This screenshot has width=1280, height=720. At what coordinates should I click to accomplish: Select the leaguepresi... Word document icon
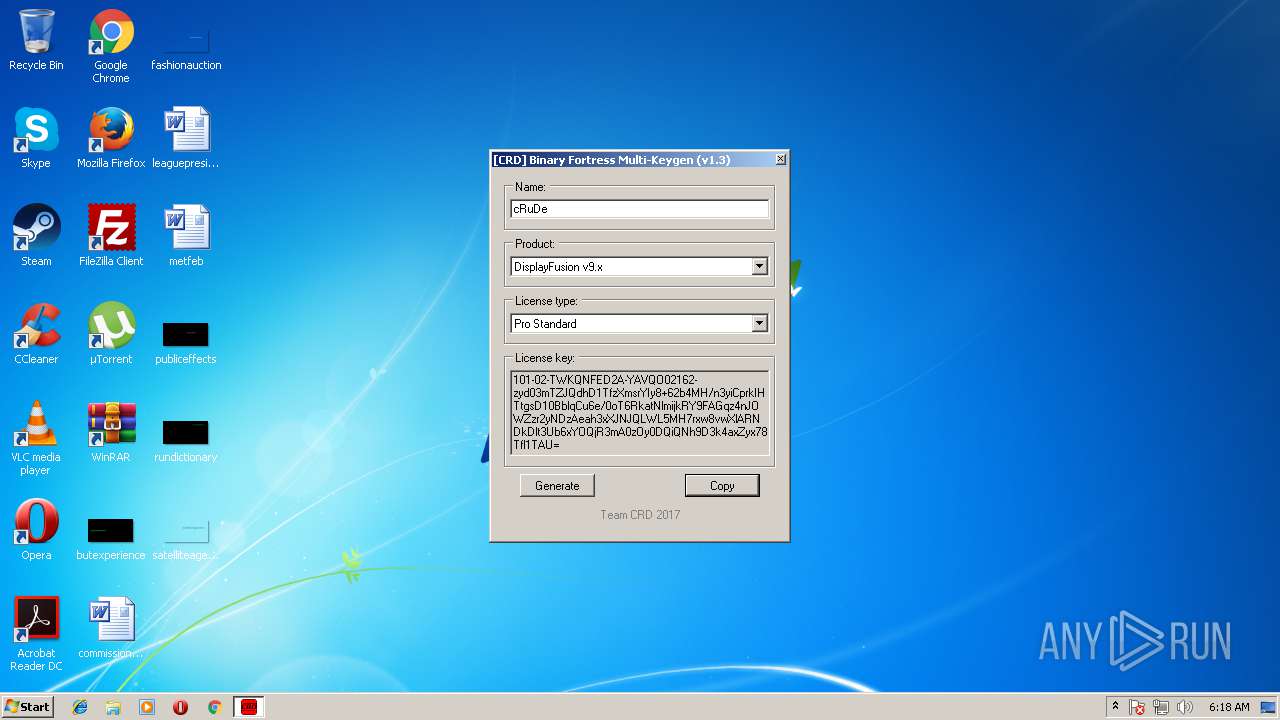(186, 139)
